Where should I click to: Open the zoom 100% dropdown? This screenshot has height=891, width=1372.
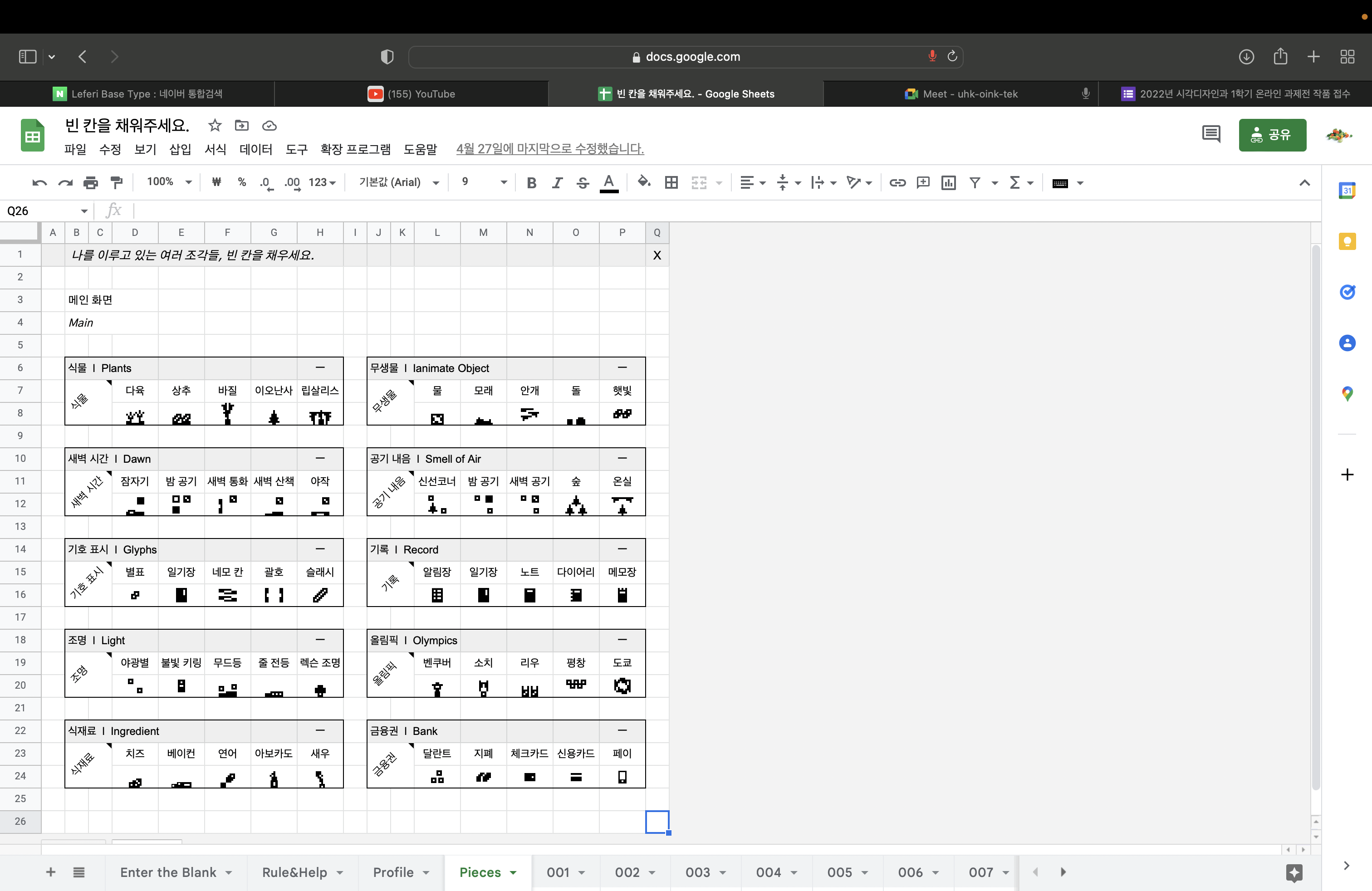(169, 182)
